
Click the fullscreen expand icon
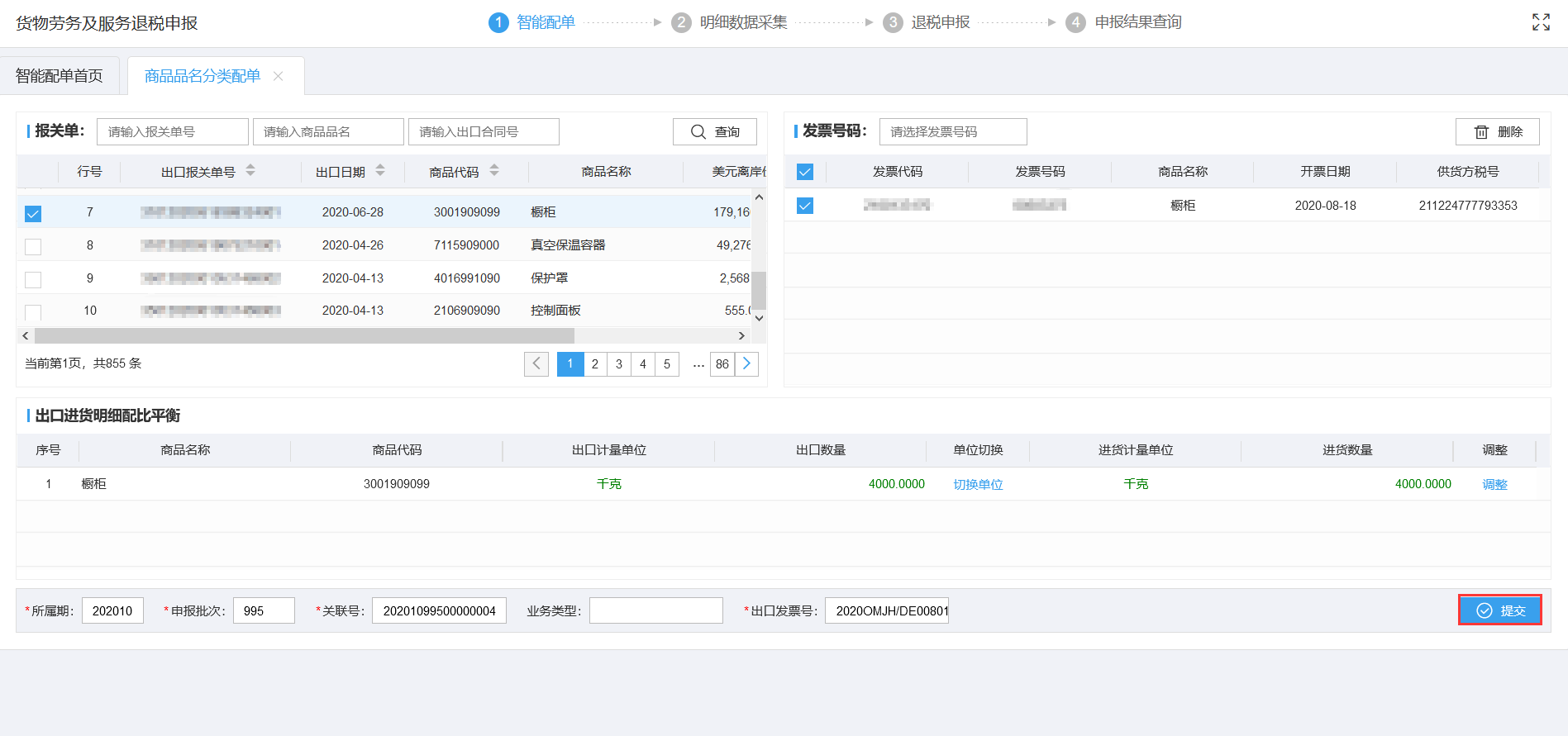[x=1541, y=22]
